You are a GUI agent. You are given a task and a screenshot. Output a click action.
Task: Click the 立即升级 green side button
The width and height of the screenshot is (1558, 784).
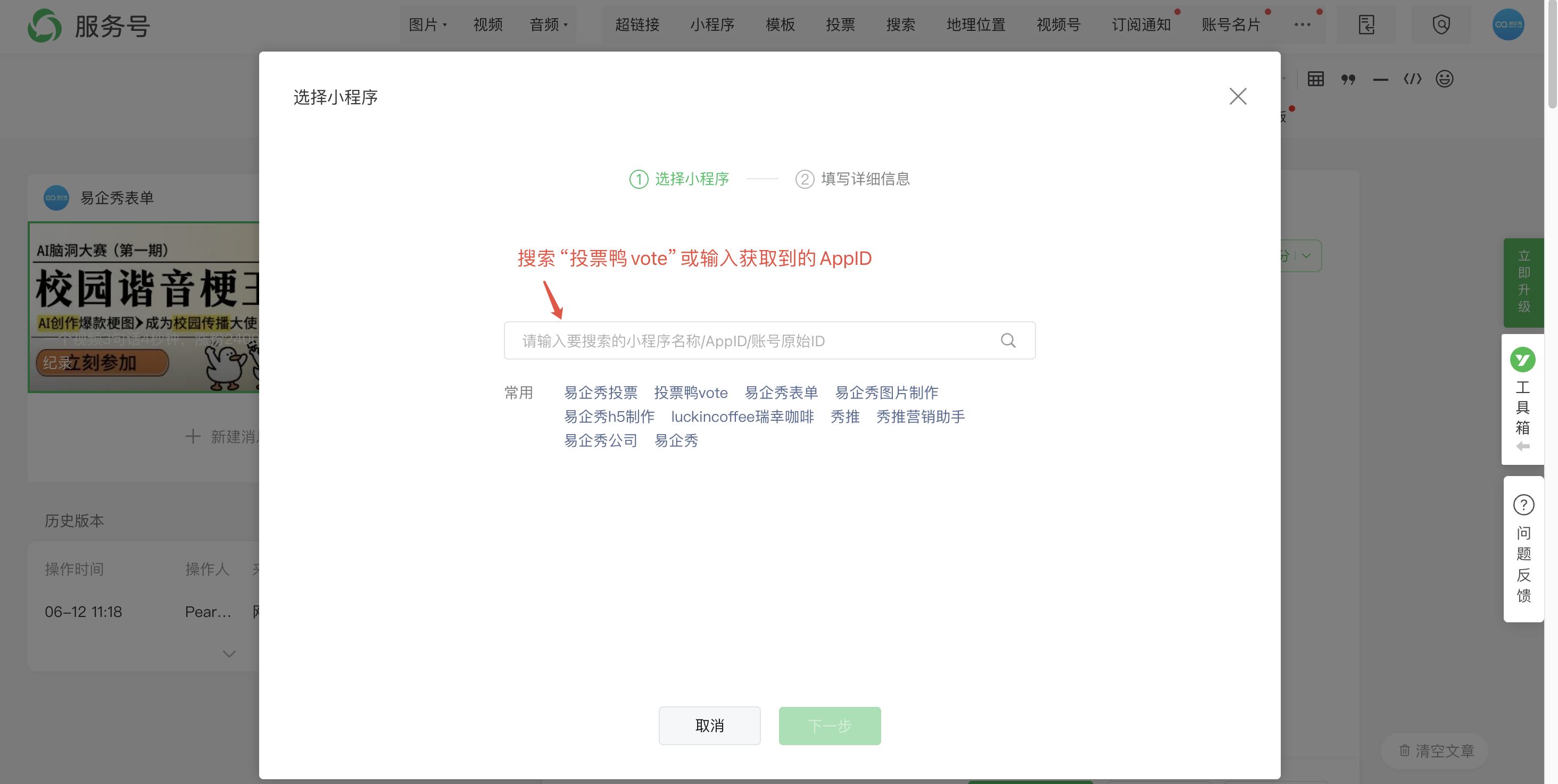[x=1523, y=282]
